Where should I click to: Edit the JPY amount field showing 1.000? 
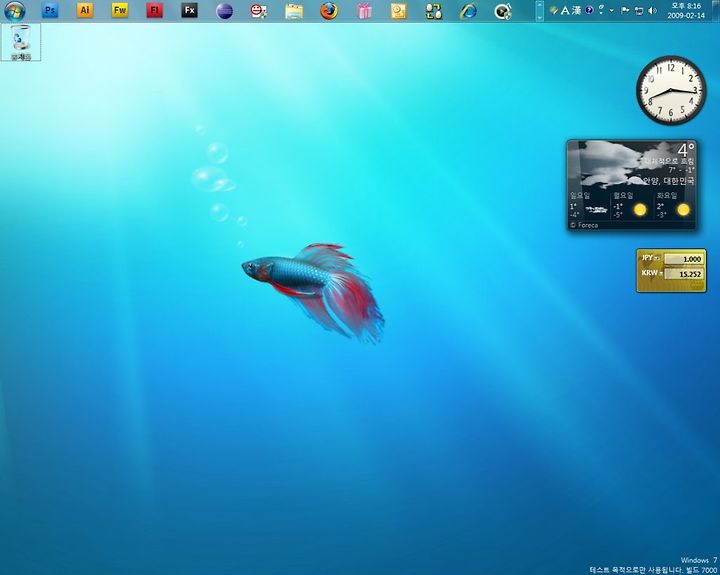pos(683,259)
